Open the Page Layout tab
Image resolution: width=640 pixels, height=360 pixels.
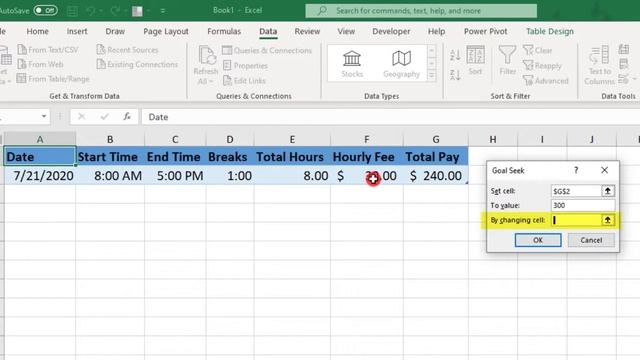[x=166, y=31]
